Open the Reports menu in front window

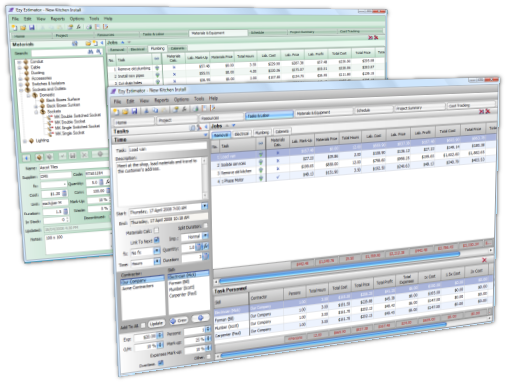[x=161, y=100]
